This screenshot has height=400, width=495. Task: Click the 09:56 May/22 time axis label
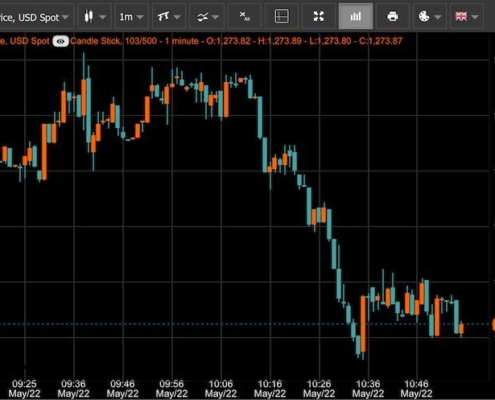171,389
